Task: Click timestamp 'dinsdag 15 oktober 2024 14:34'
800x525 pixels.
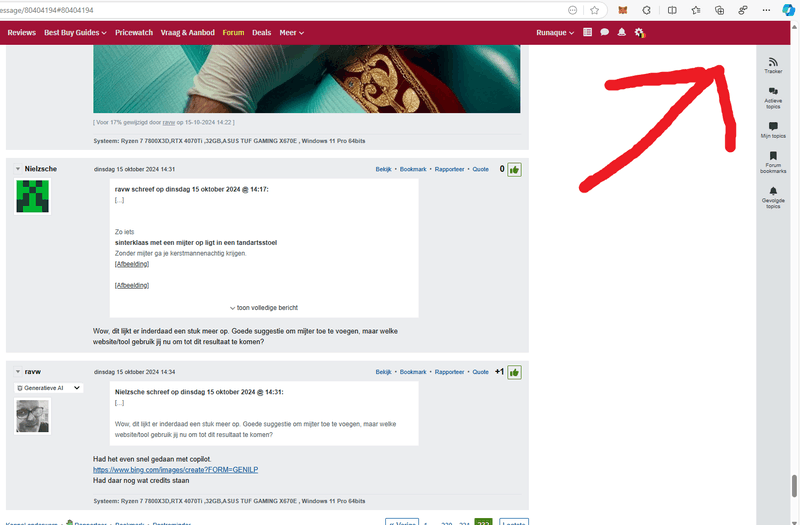Action: point(134,372)
